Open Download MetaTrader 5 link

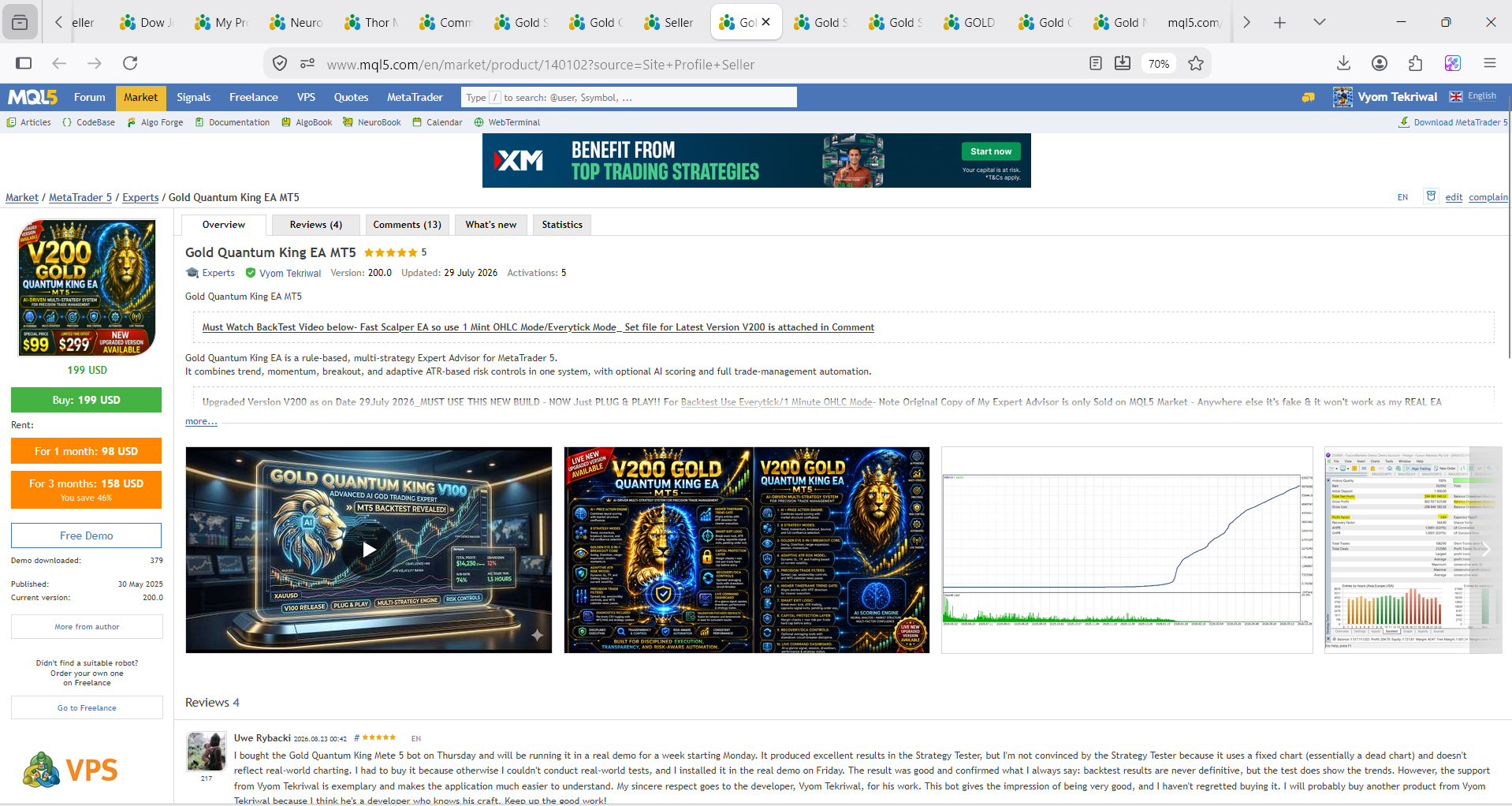[1454, 122]
